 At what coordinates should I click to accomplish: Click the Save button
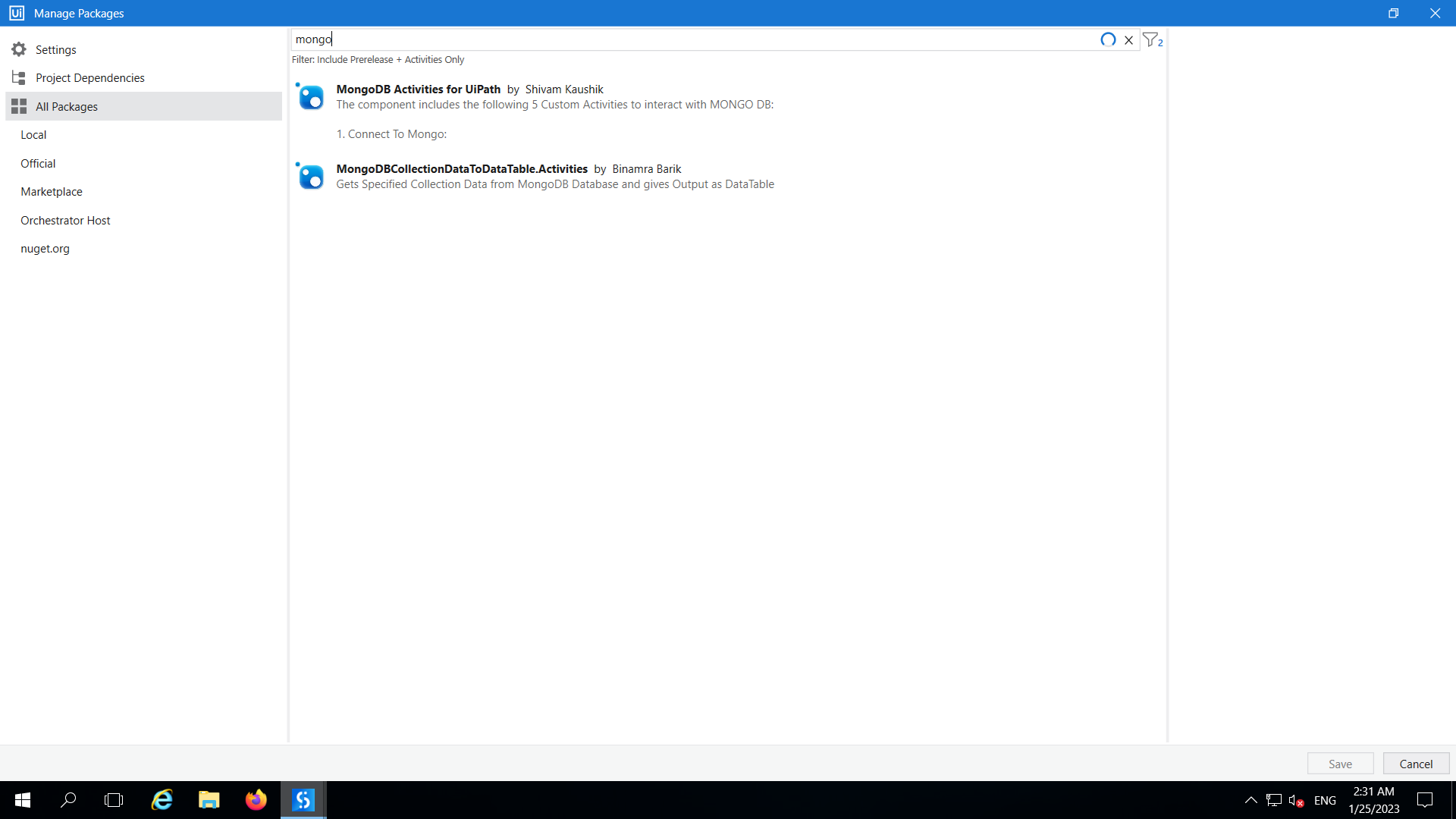pyautogui.click(x=1340, y=764)
